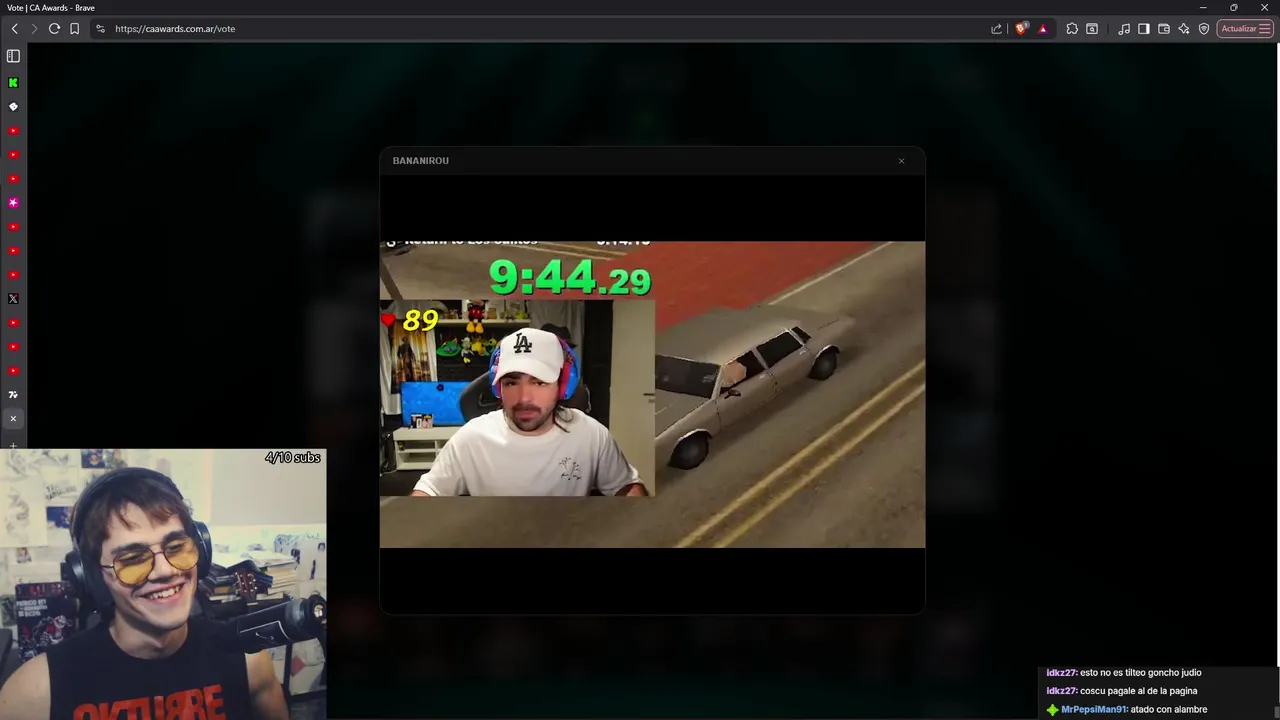Switch to the pink star icon tab
This screenshot has width=1280, height=720.
click(x=13, y=203)
